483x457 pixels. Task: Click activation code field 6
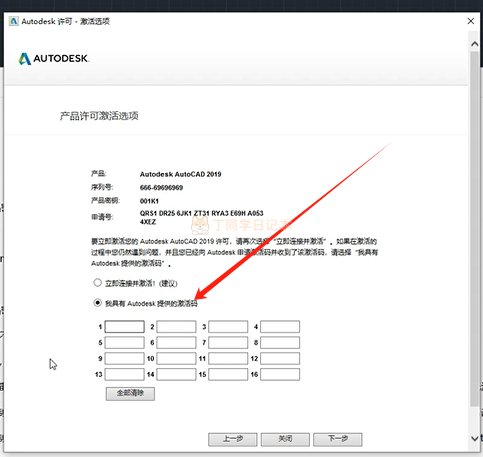(x=176, y=343)
